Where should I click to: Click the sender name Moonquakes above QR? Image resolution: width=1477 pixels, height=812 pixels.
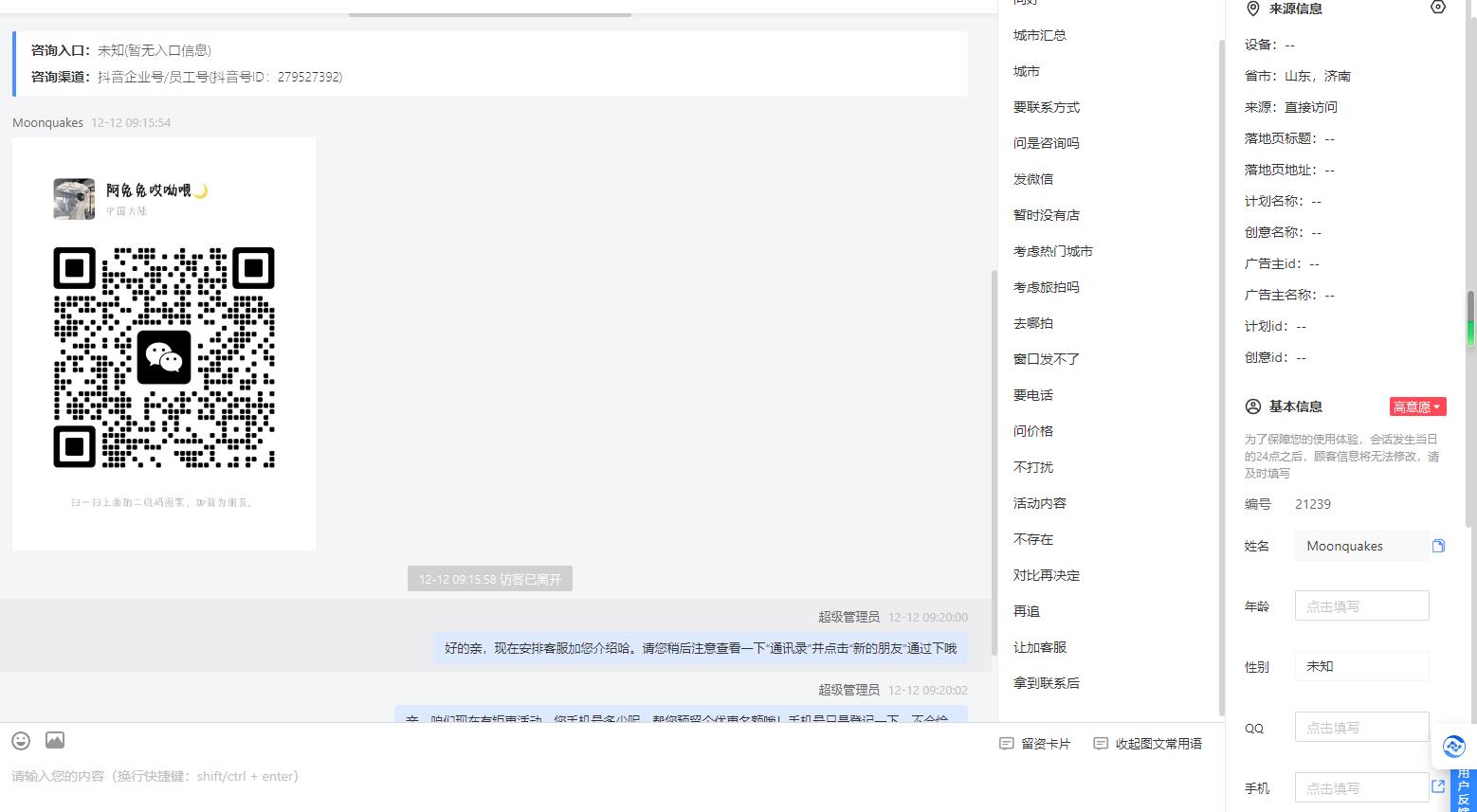click(47, 122)
